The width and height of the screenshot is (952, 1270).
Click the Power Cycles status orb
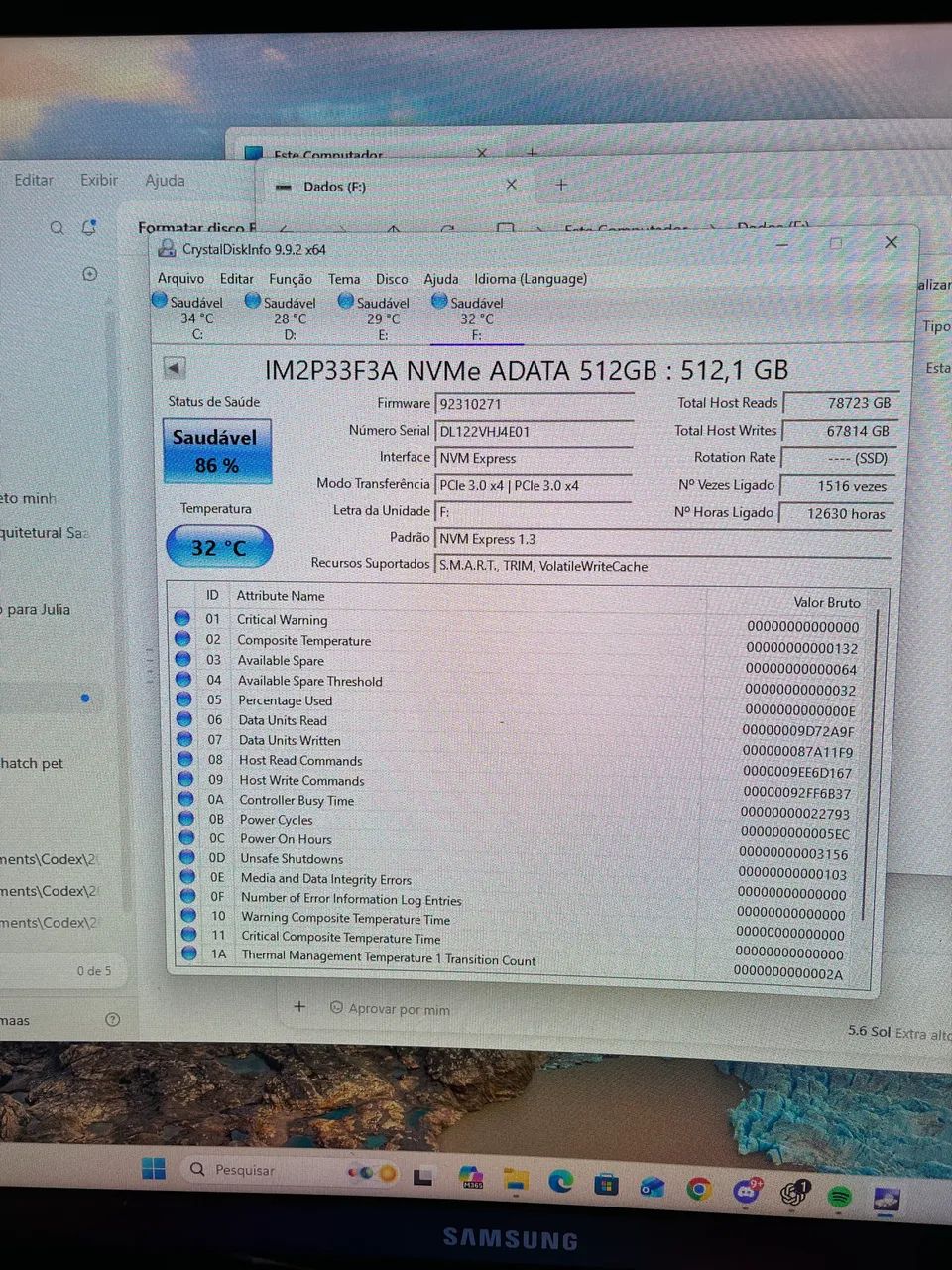186,819
